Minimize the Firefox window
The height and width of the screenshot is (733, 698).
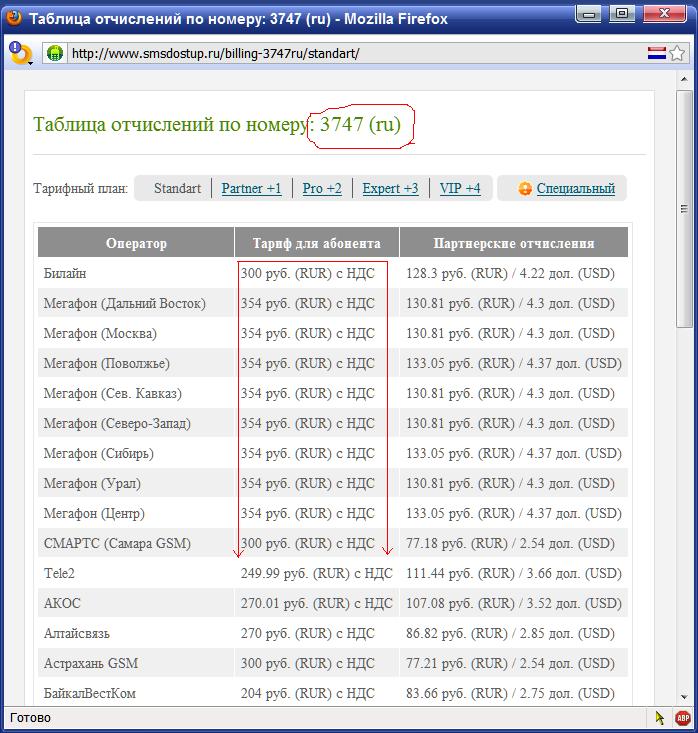pyautogui.click(x=589, y=13)
